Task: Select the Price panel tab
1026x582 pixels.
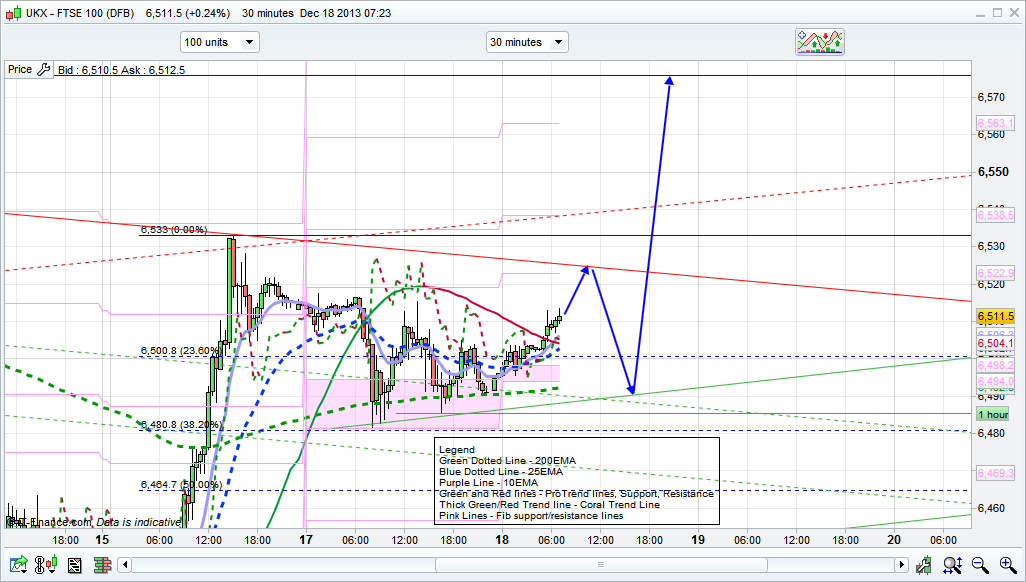Action: click(19, 70)
